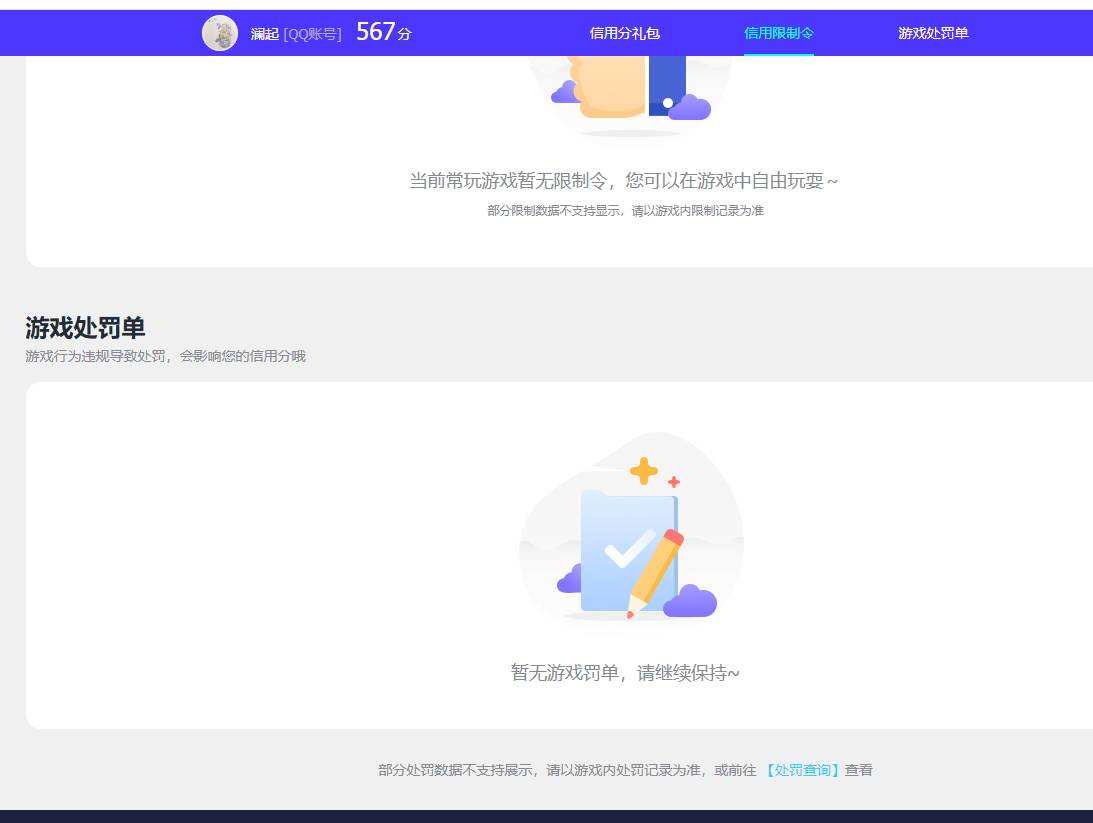Go to the 游戏处罚单 tab
Screen dimensions: 1093x823
pos(933,33)
